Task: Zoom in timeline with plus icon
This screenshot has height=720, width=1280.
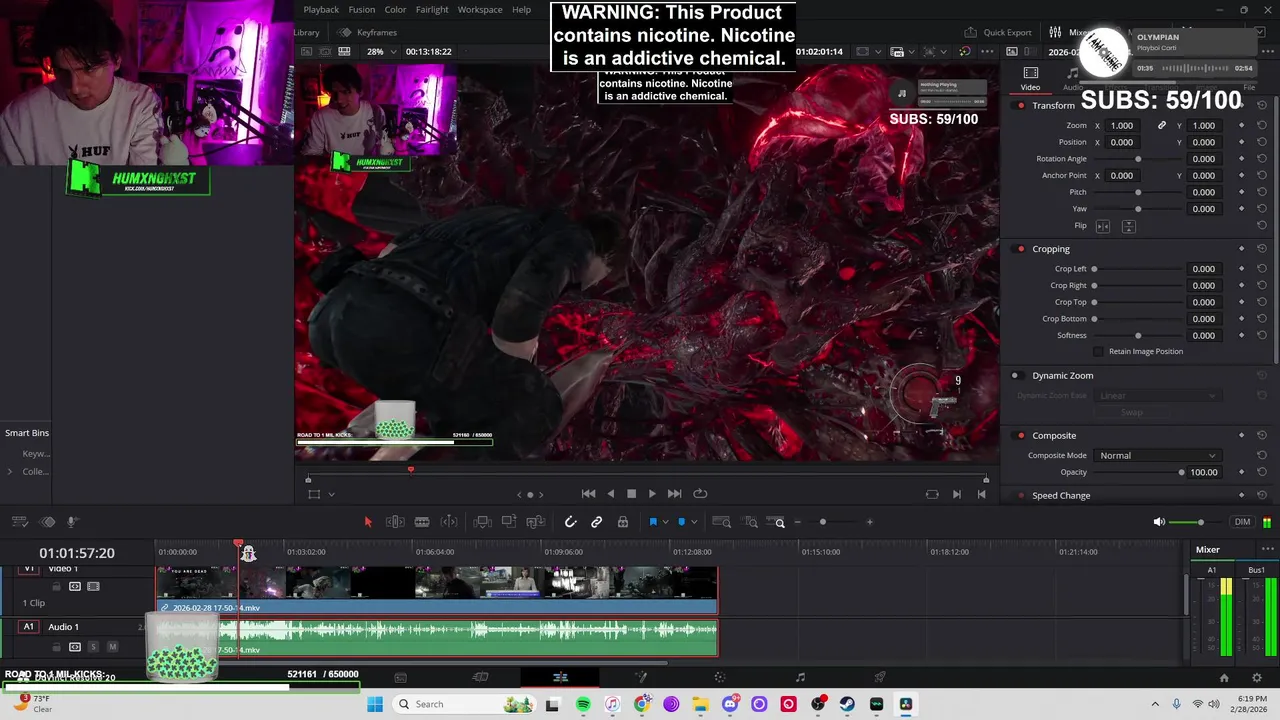Action: point(869,522)
